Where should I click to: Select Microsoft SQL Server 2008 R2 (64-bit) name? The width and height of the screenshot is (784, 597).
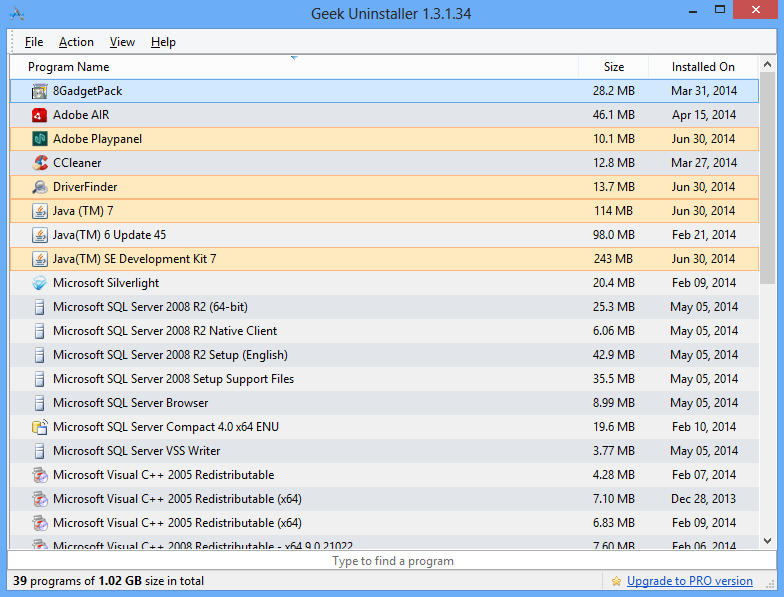pos(150,307)
